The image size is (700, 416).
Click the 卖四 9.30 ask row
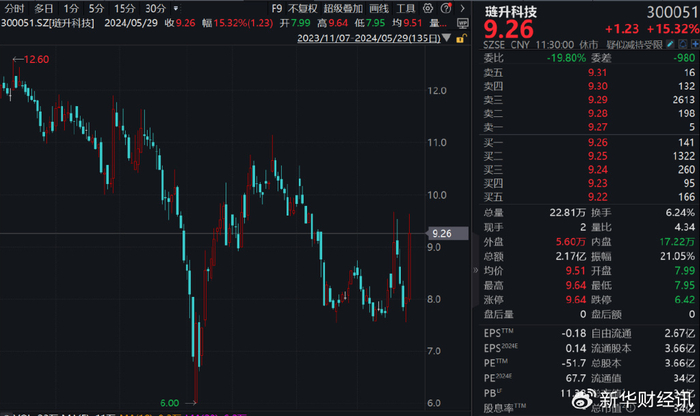pos(589,86)
